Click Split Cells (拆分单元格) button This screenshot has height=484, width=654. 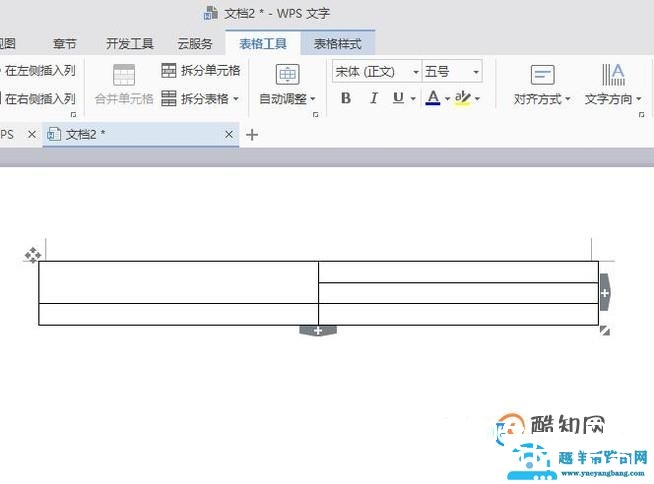click(x=201, y=71)
